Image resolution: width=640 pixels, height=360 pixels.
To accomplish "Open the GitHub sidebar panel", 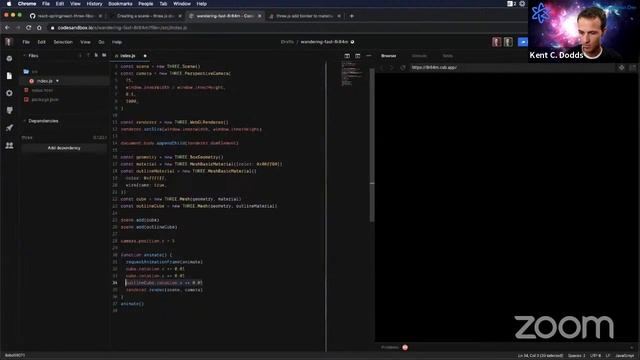I will tap(9, 111).
